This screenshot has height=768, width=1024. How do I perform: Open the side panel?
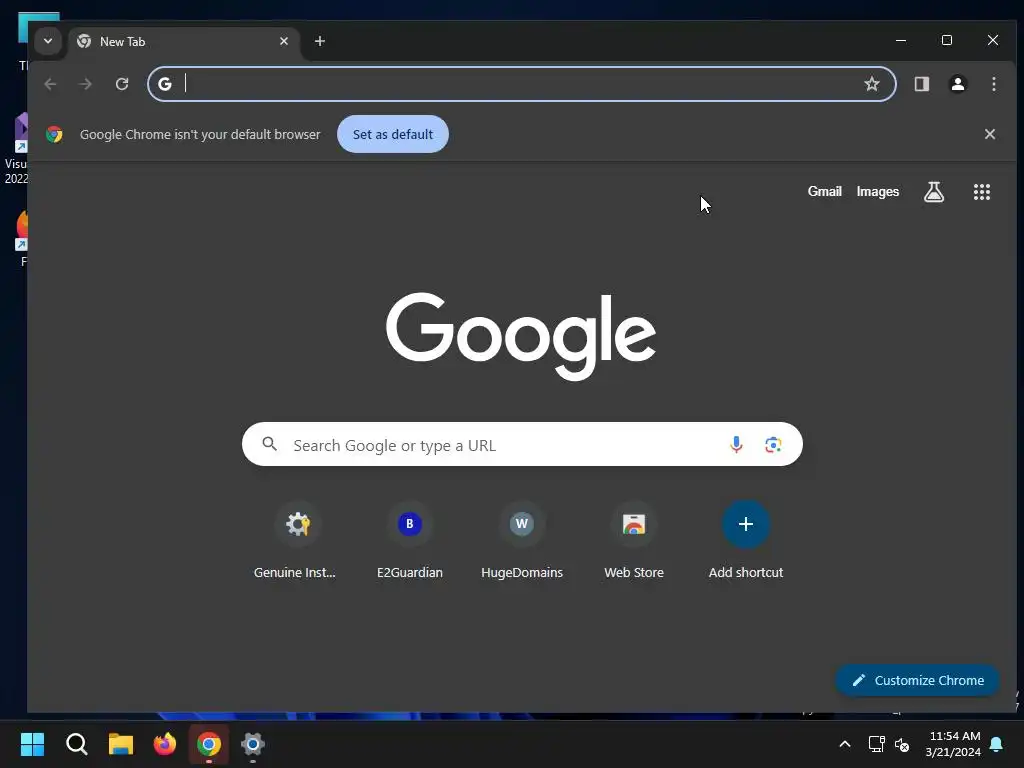tap(921, 84)
